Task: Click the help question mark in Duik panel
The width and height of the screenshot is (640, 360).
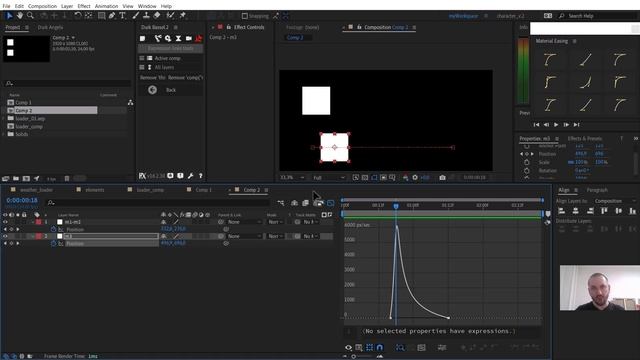Action: [200, 176]
